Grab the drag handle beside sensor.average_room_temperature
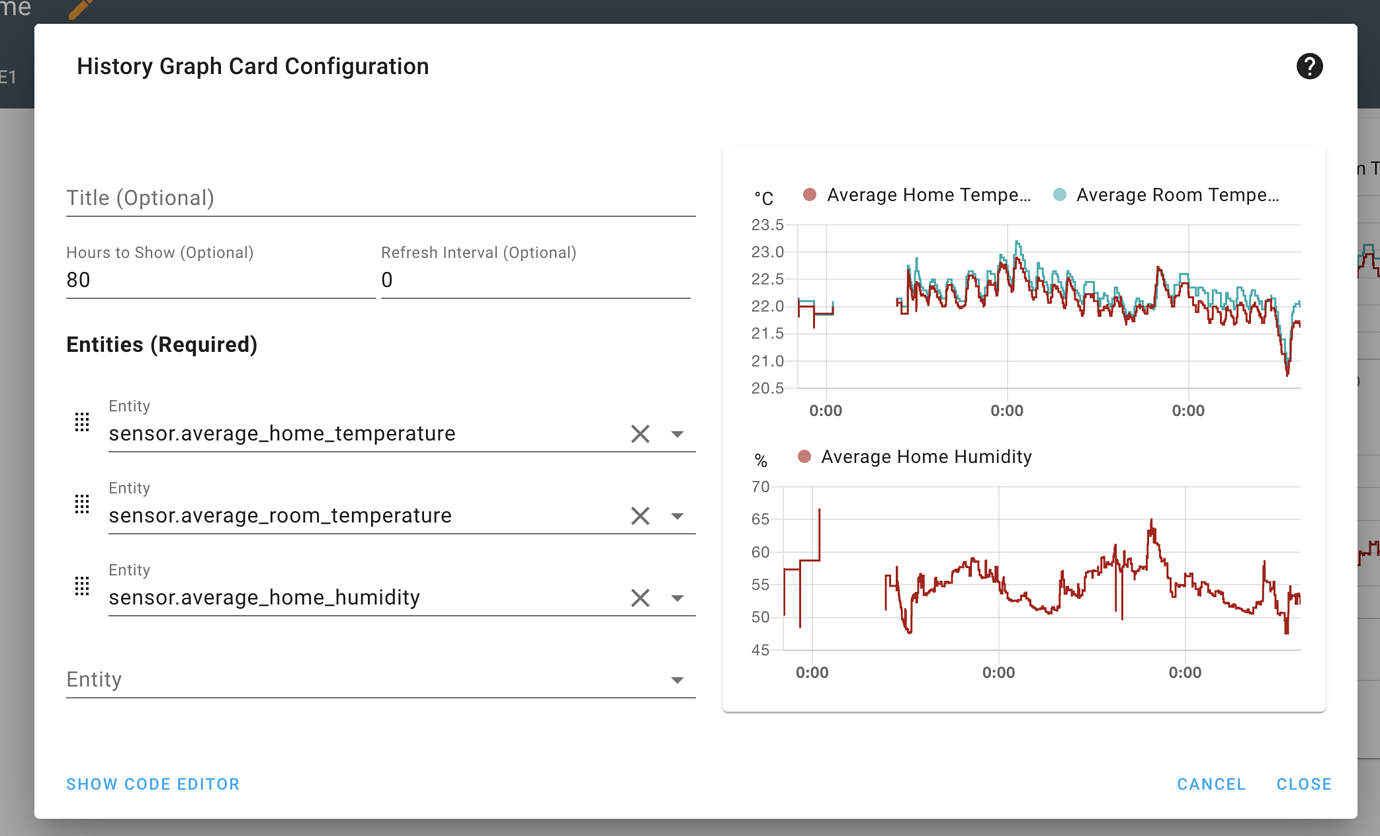1380x836 pixels. click(x=81, y=503)
